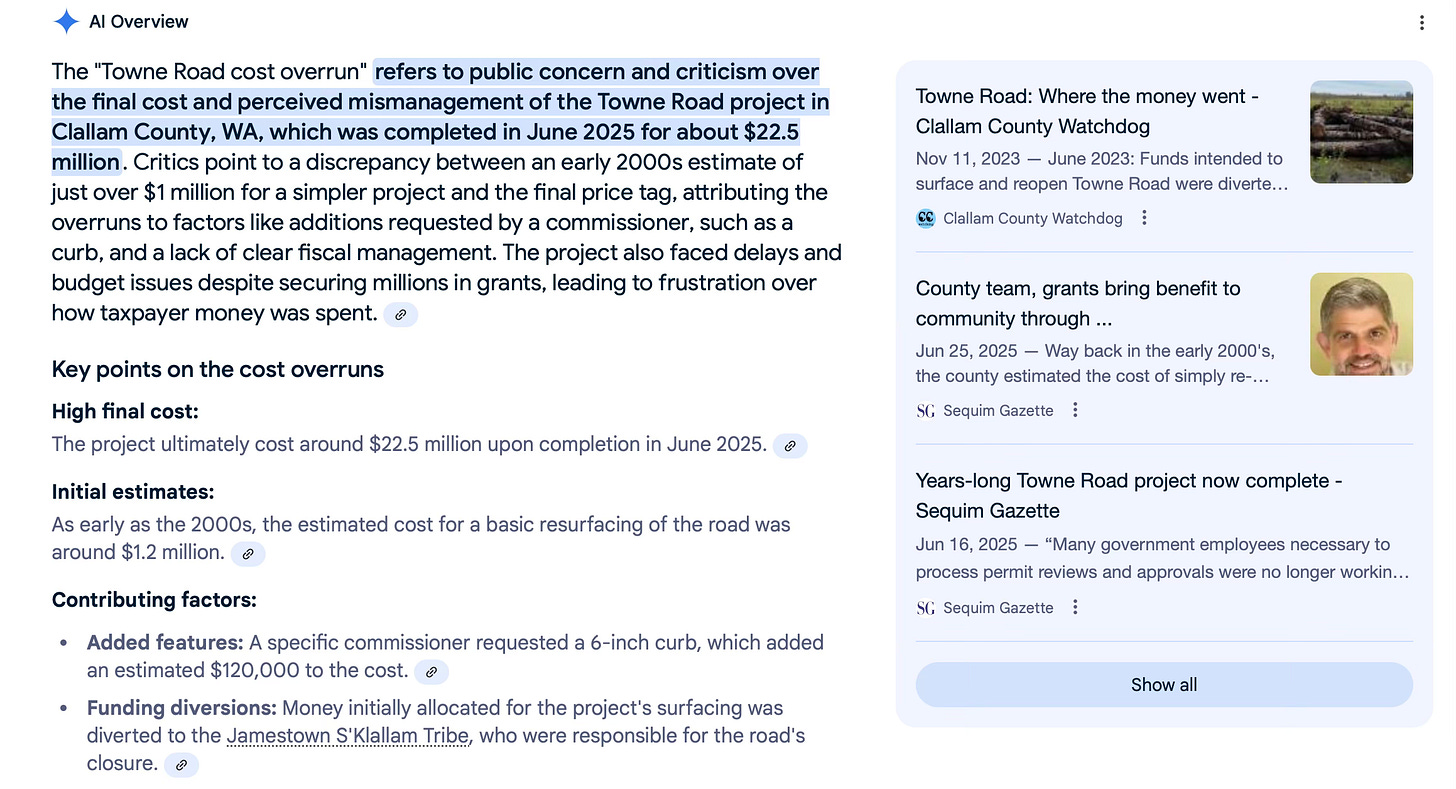This screenshot has height=789, width=1456.
Task: Open 'Years-long Towne Road project now complete' article
Action: [1129, 495]
